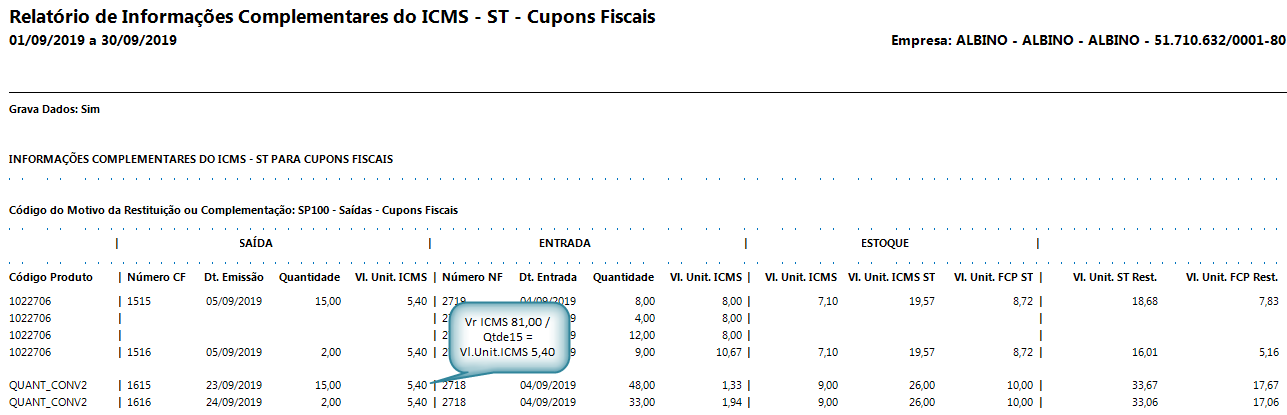Click the Empresa ALBINO company text
The width and height of the screenshot is (1287, 415).
tap(1088, 41)
